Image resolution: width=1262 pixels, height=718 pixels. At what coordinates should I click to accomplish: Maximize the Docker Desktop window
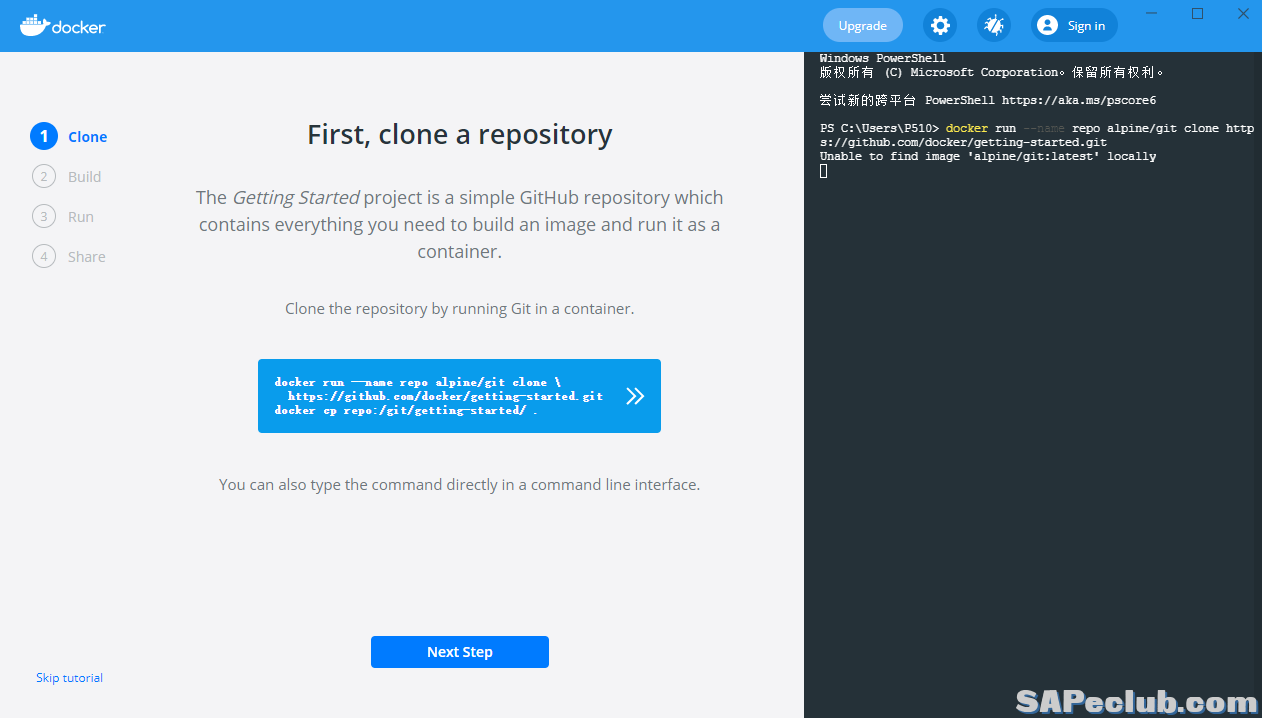(1197, 13)
